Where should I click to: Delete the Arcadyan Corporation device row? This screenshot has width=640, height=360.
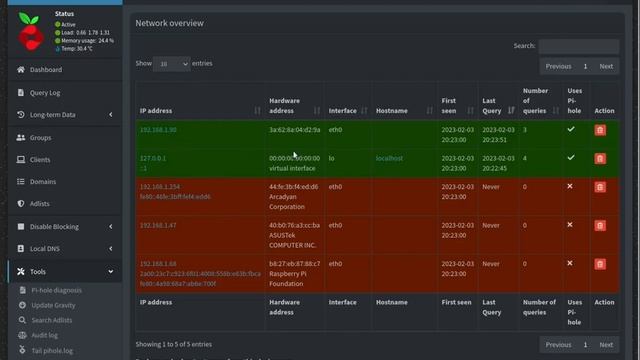click(600, 187)
